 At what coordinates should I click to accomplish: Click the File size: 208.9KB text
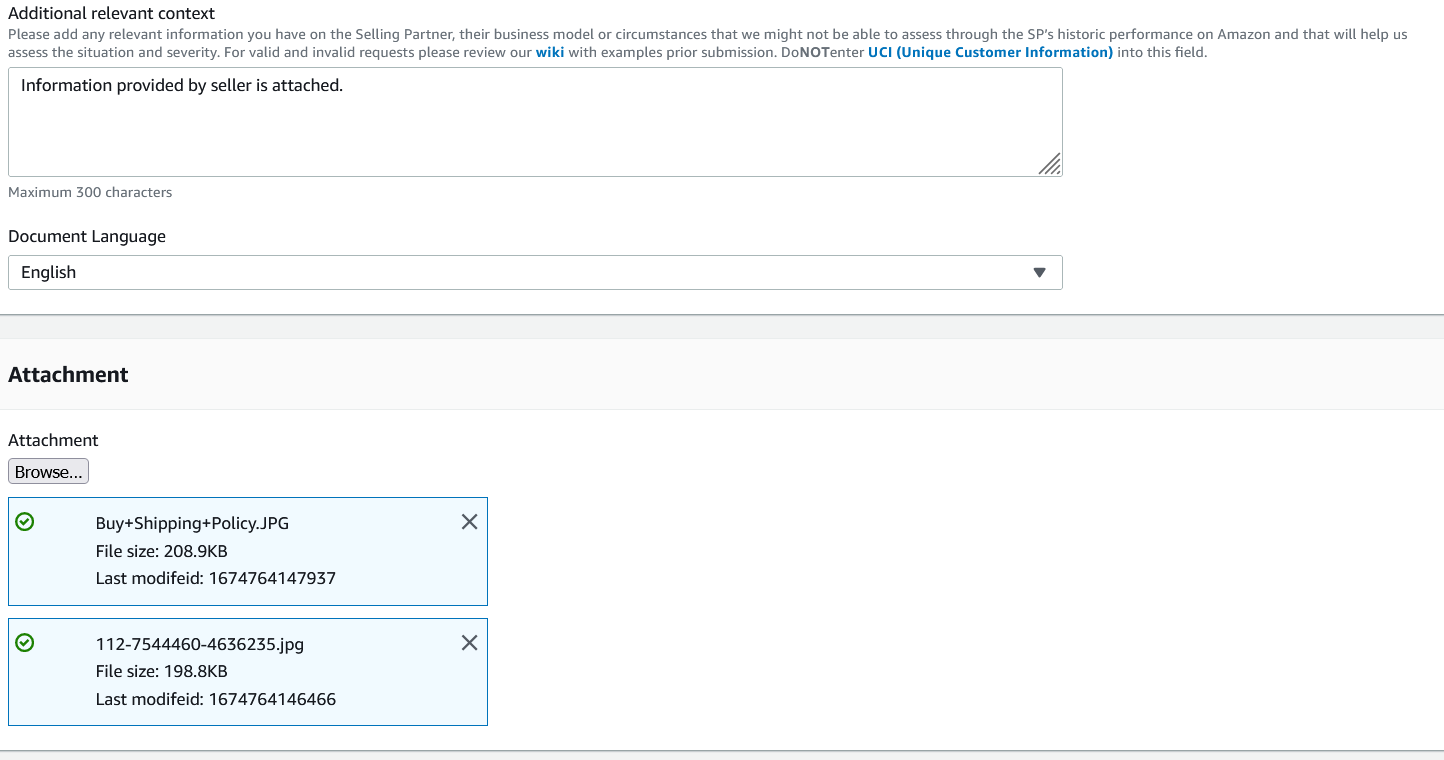tap(161, 551)
